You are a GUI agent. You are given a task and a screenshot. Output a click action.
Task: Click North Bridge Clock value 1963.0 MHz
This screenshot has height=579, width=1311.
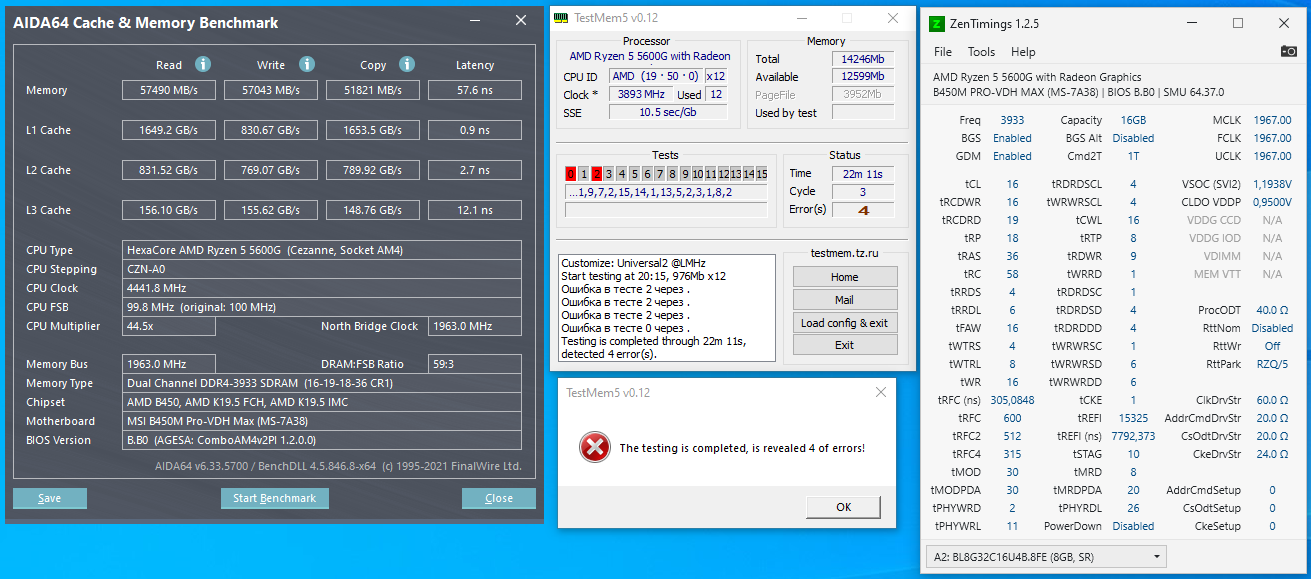[474, 326]
